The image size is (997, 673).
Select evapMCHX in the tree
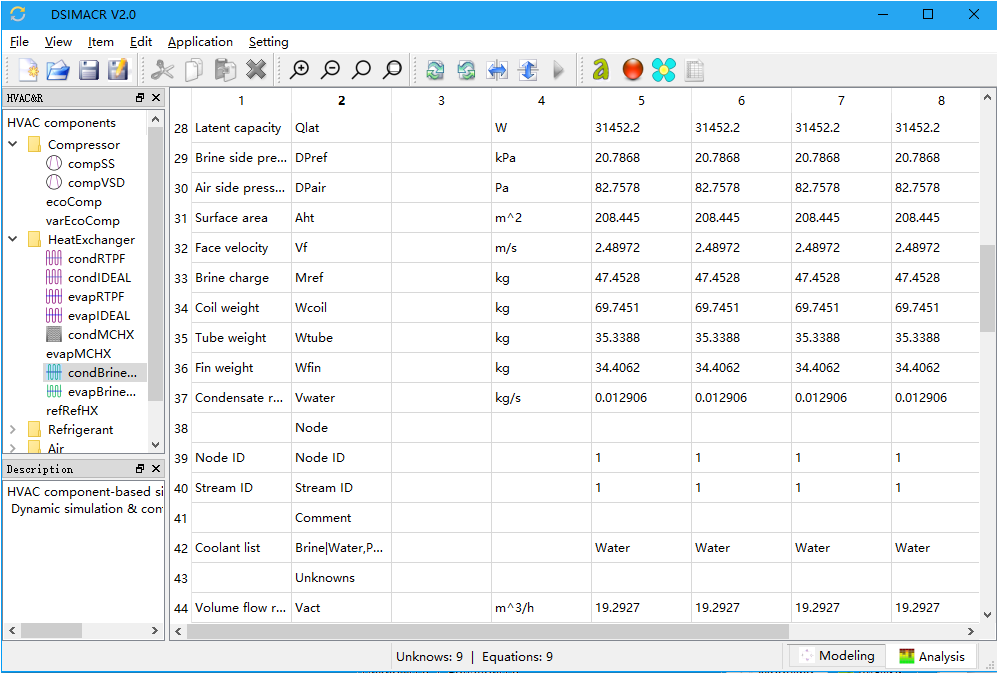coord(78,354)
